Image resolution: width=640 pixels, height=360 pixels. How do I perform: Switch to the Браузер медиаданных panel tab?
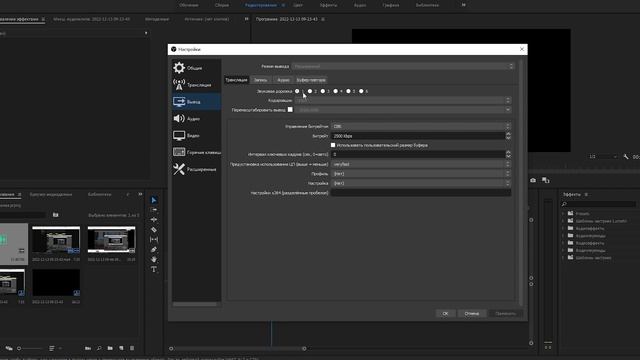point(51,195)
